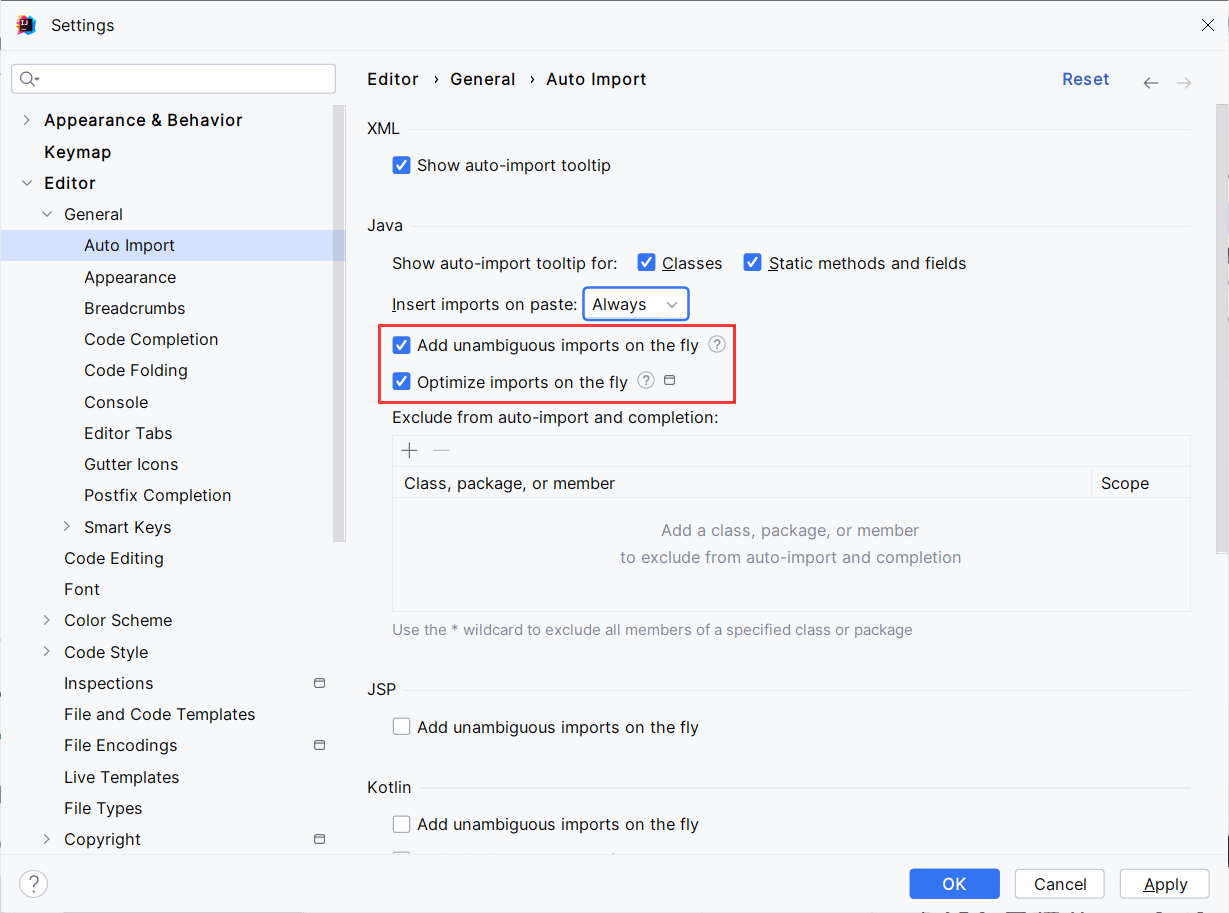Expand Appearance & Behavior section
The width and height of the screenshot is (1229, 913).
[x=27, y=120]
